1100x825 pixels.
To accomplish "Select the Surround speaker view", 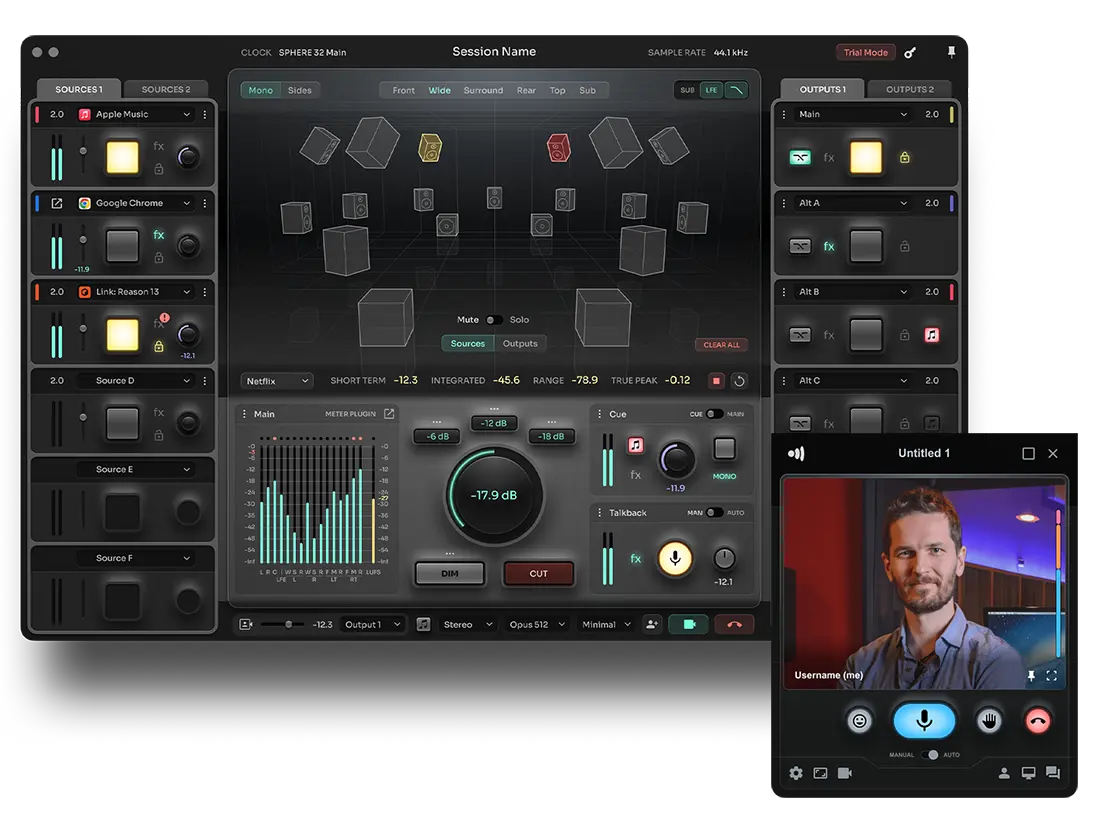I will point(483,90).
